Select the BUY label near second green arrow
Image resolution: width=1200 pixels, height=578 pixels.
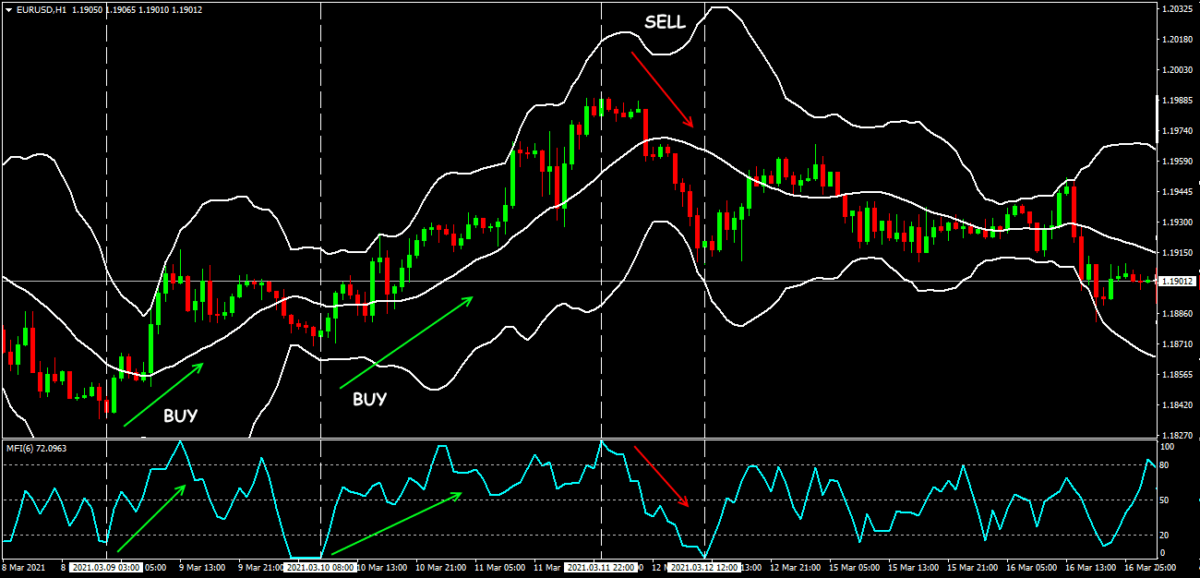coord(370,399)
